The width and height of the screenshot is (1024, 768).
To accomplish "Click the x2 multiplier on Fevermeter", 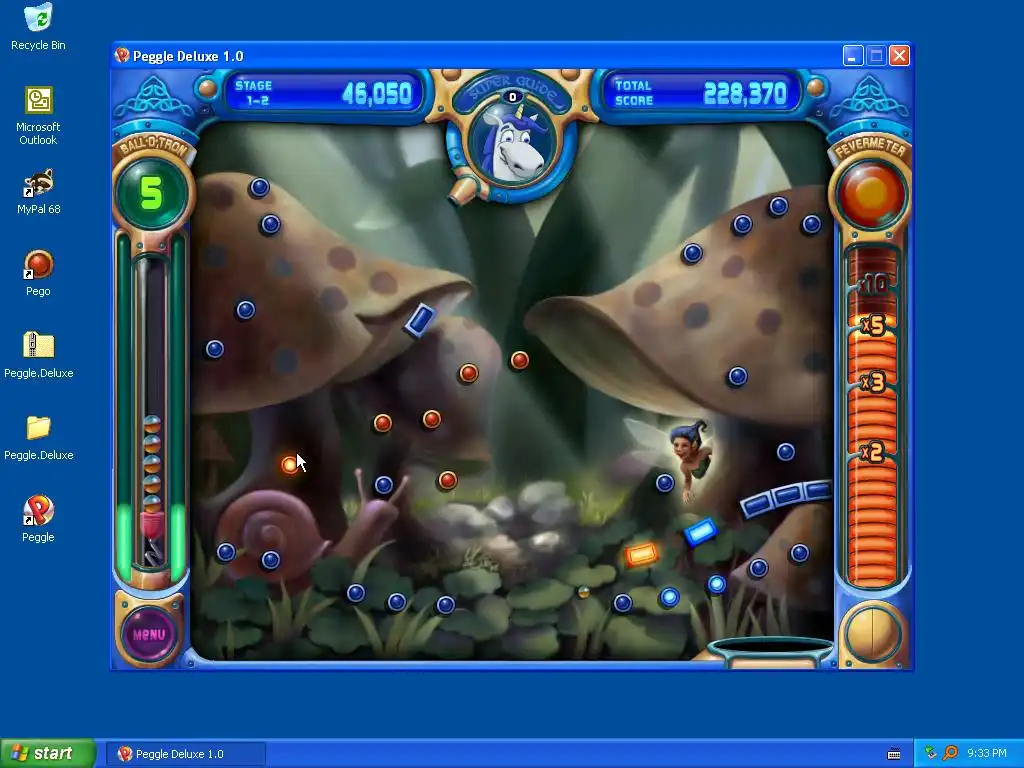I will (872, 452).
